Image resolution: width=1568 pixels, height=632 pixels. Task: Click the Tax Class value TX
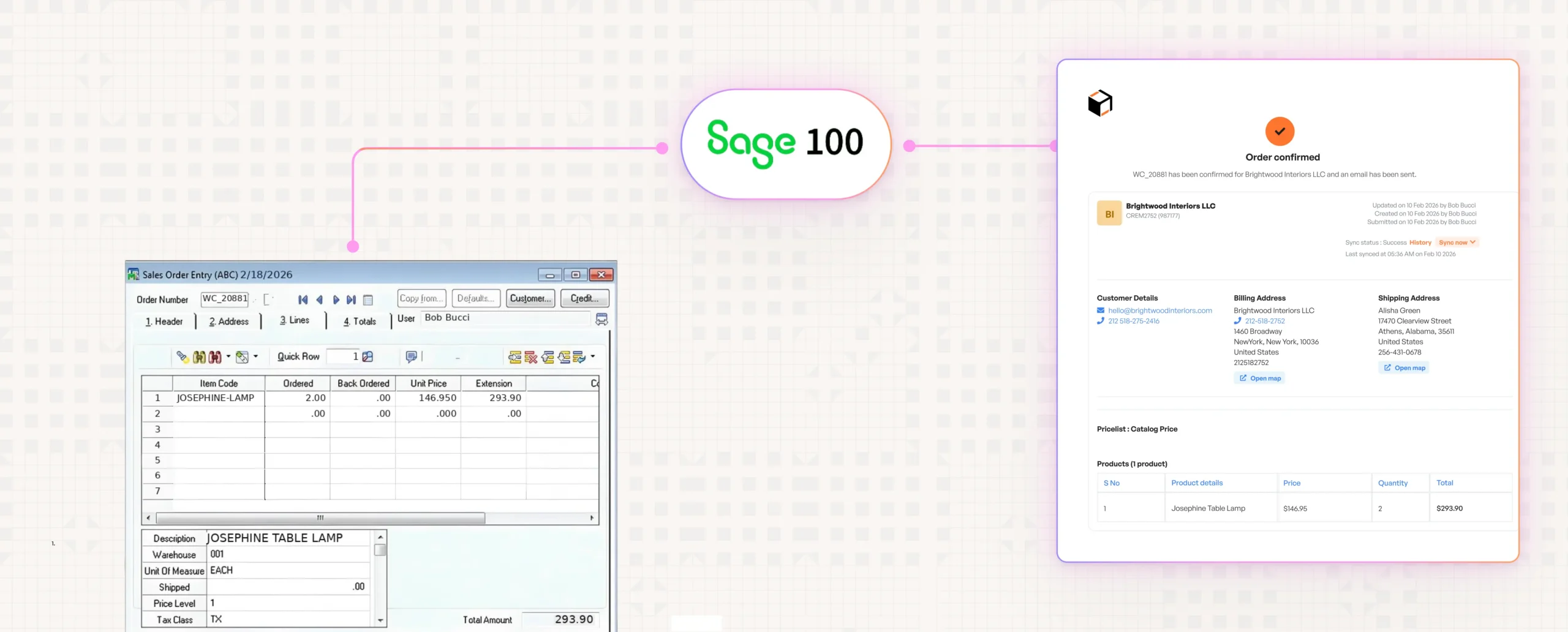pos(289,620)
